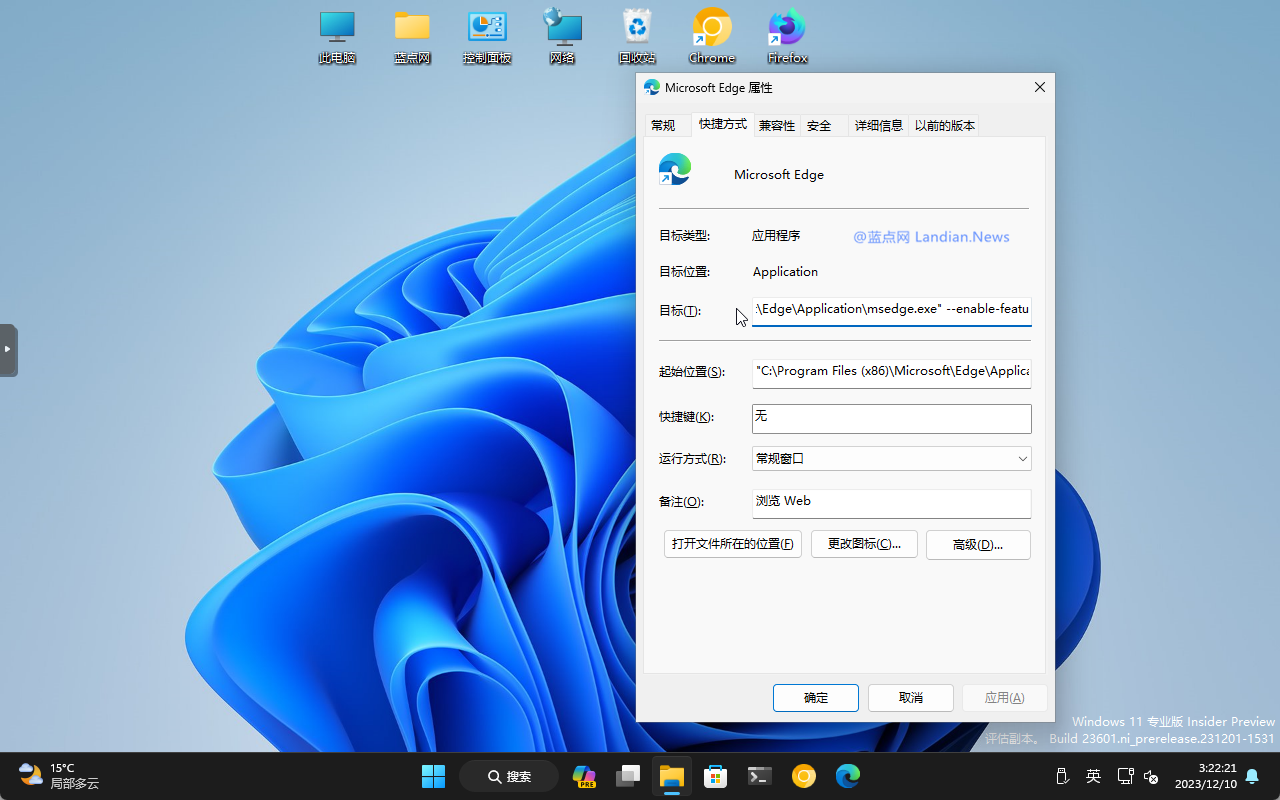Screen dimensions: 1280x800
Task: Expand the left edge side panel arrow
Action: [8, 350]
